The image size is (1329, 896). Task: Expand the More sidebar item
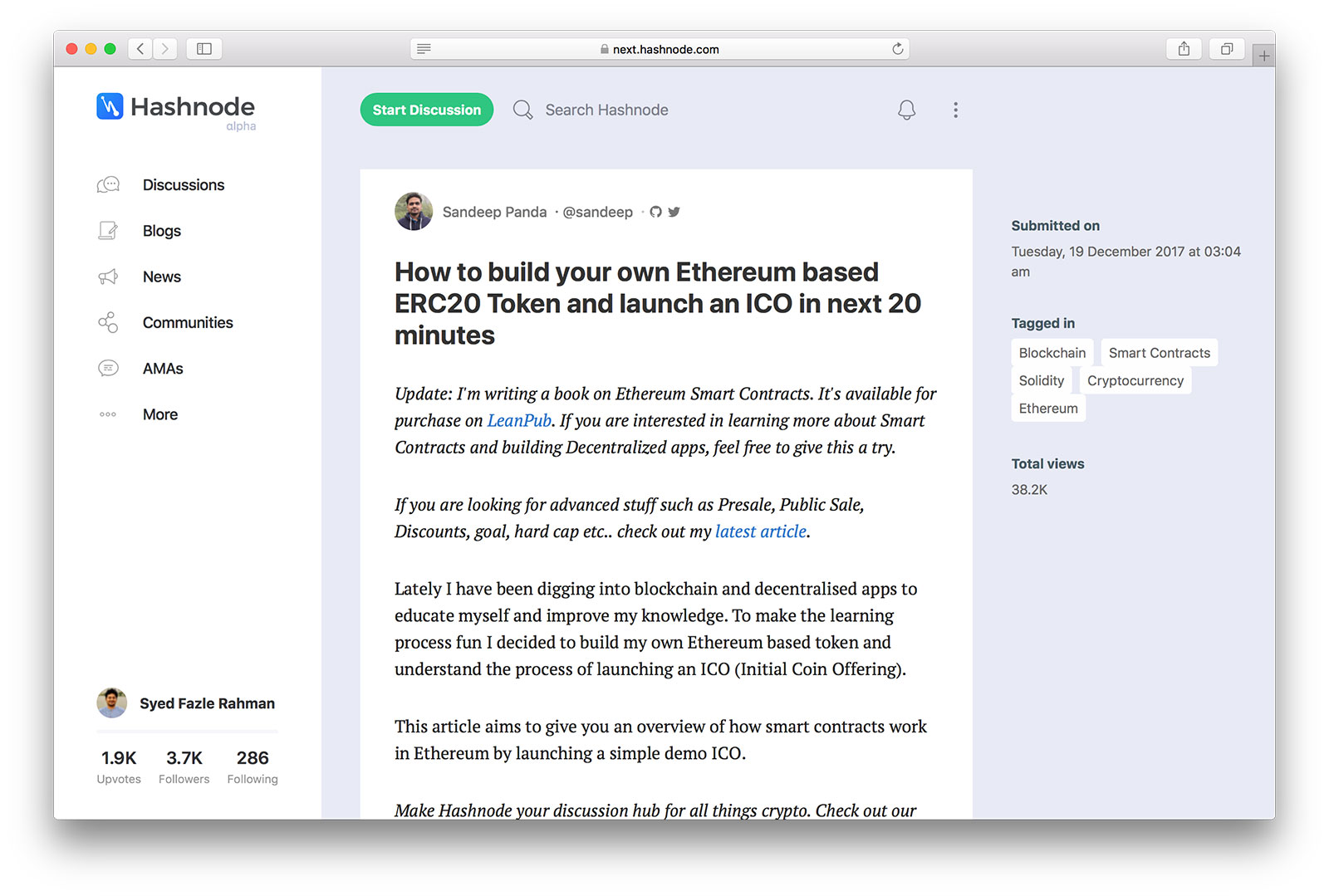[159, 414]
